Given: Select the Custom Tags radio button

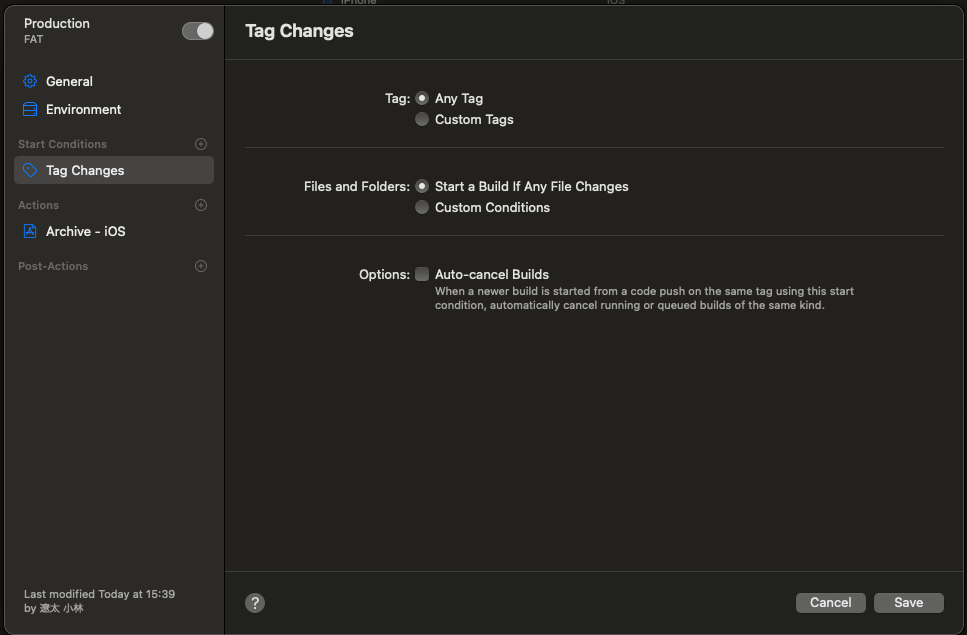Looking at the screenshot, I should click(x=422, y=119).
